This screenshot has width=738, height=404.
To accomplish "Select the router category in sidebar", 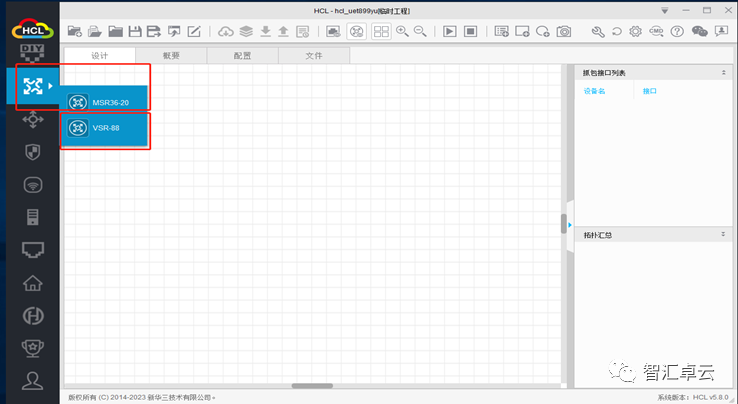I will (x=33, y=86).
